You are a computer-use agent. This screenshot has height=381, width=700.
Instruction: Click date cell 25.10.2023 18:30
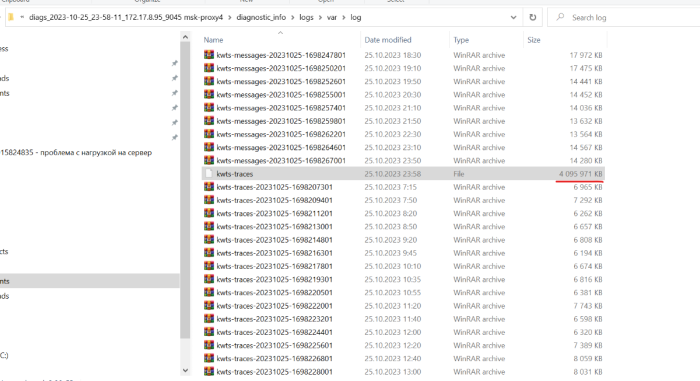point(392,55)
